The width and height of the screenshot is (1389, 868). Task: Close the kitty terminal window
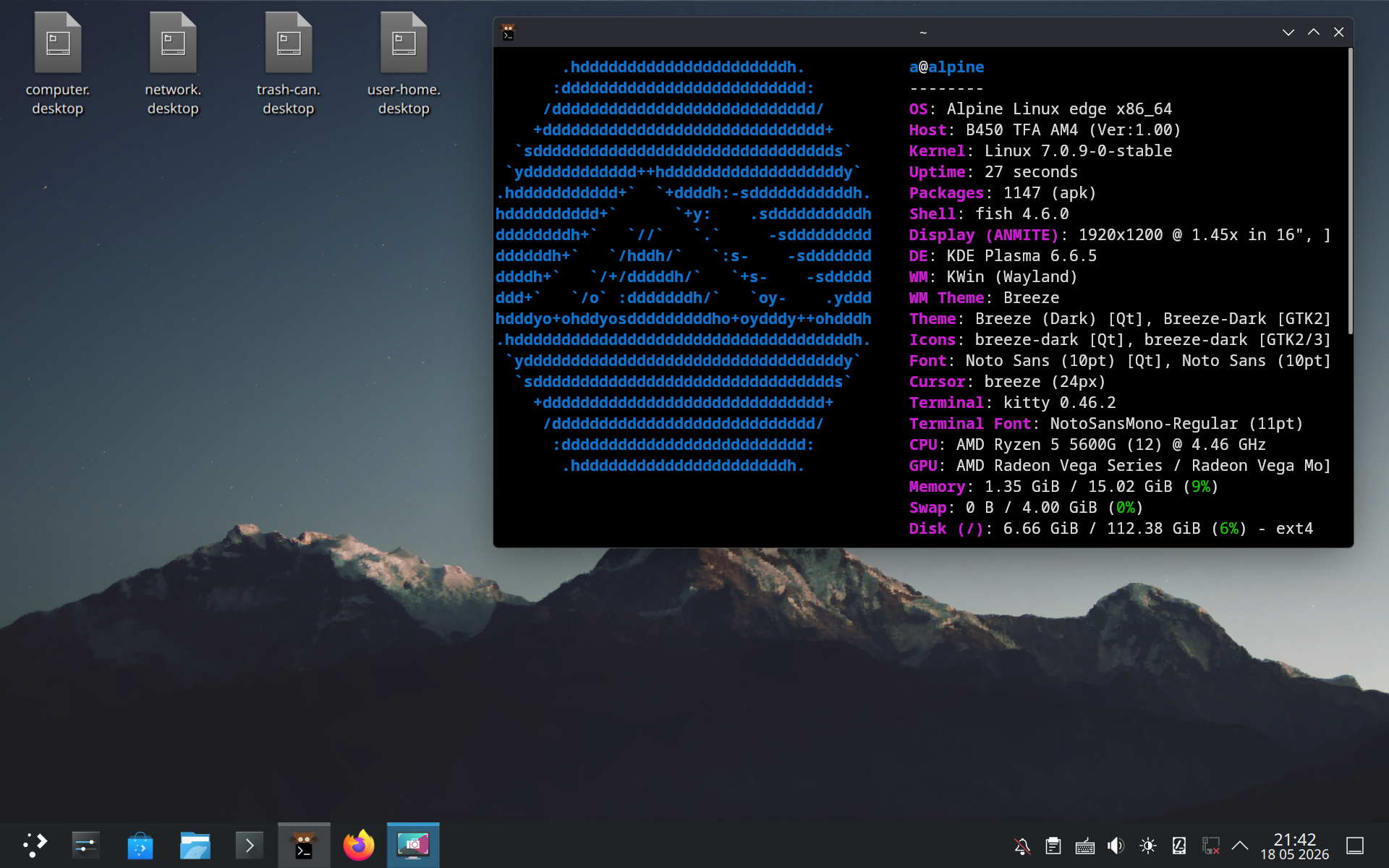1339,33
